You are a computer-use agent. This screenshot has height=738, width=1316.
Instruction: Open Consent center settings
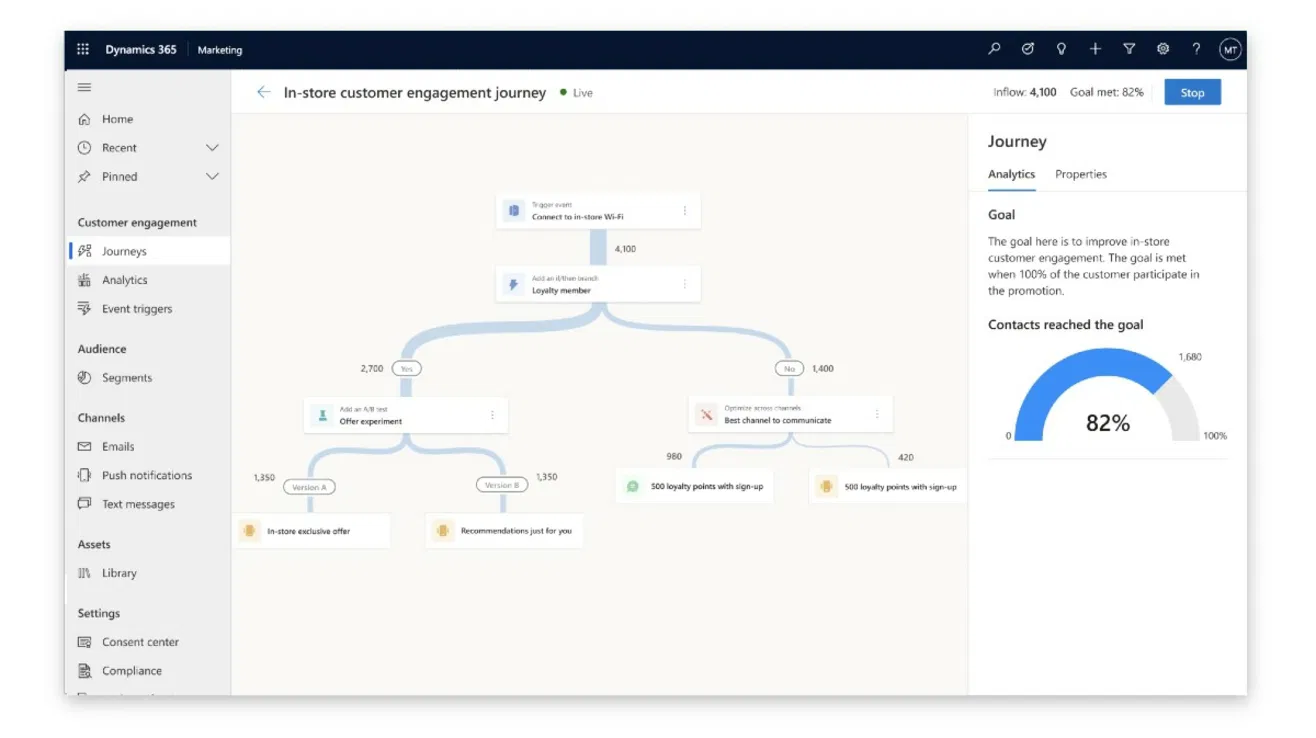pyautogui.click(x=140, y=642)
